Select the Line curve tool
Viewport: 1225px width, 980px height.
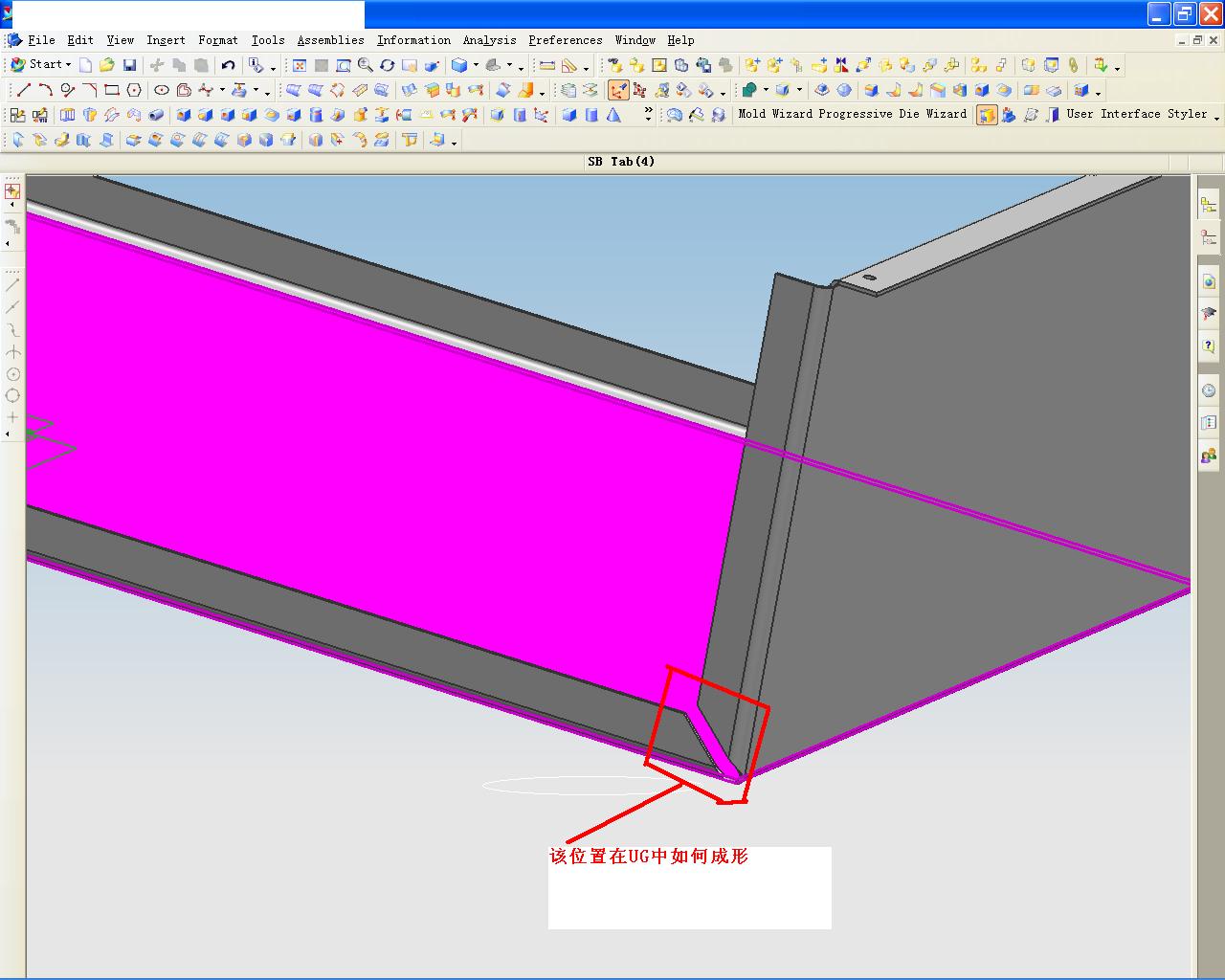coord(23,90)
